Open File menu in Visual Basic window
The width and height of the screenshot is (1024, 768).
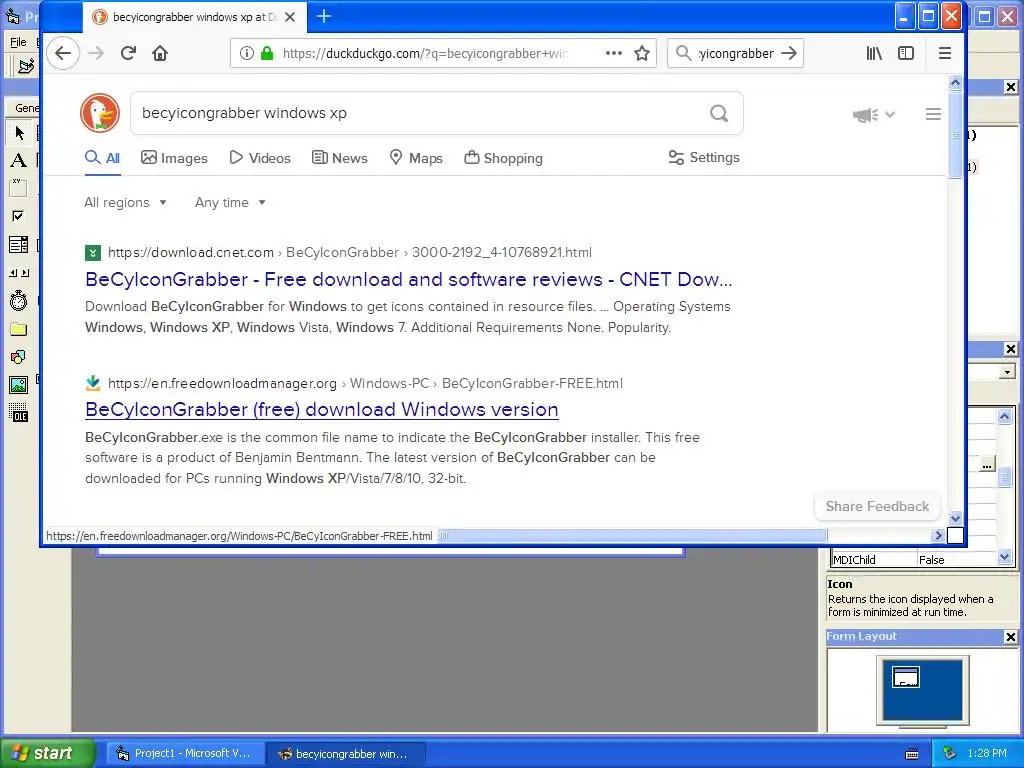[x=18, y=42]
